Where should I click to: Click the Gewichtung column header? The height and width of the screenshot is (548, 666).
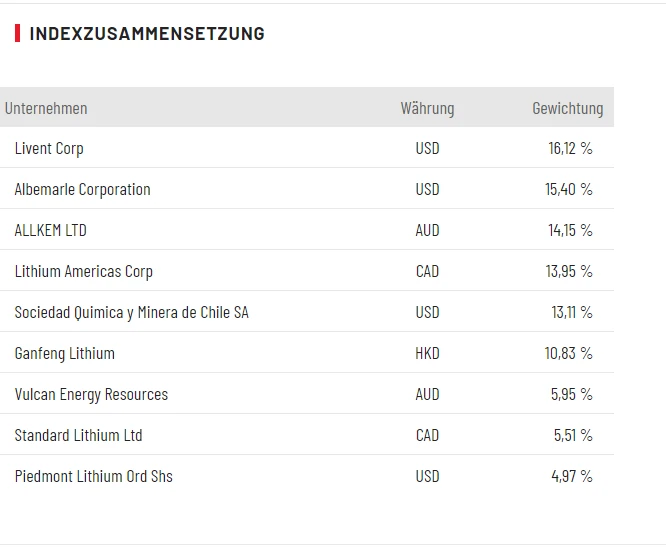567,108
